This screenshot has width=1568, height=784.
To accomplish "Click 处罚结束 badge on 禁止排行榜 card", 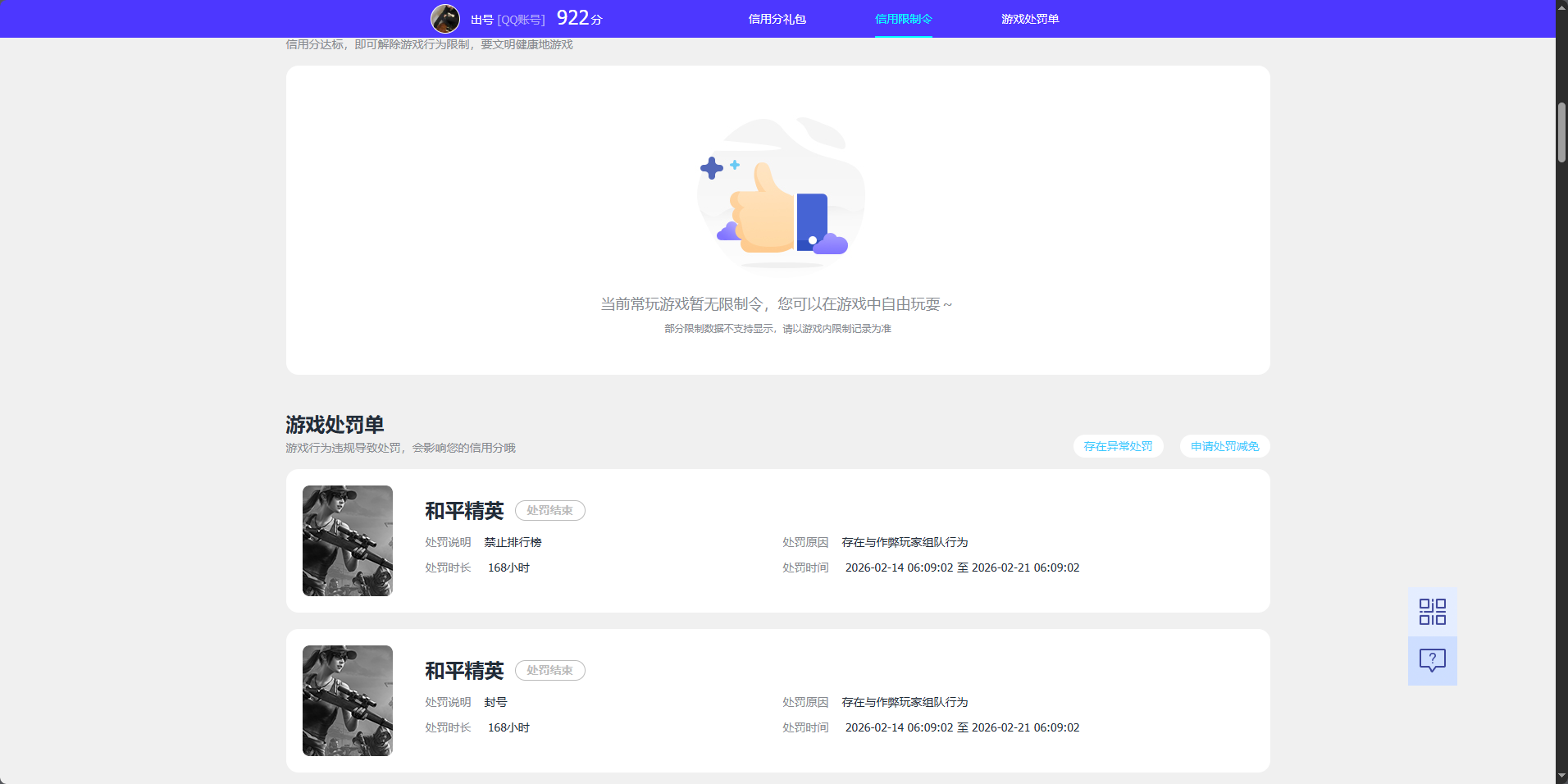I will click(x=549, y=510).
